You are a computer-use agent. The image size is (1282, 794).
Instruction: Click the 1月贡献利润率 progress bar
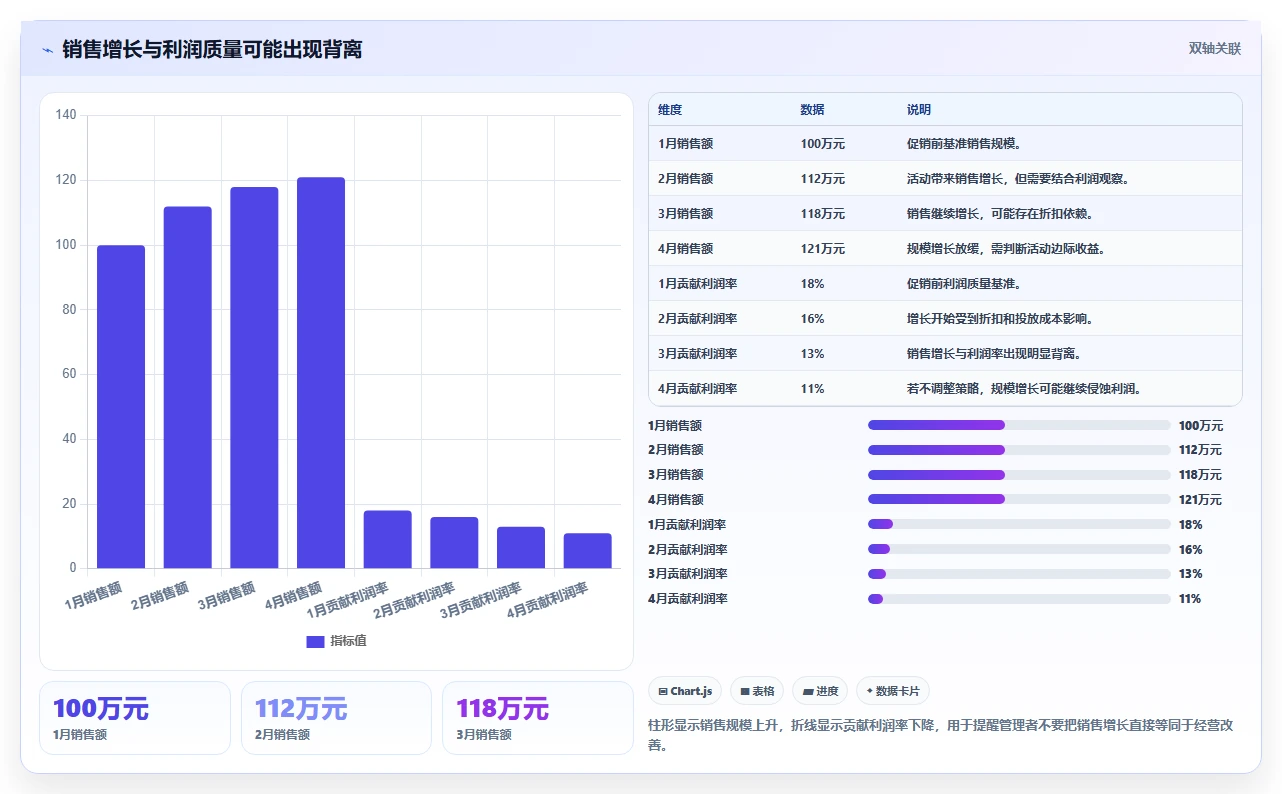(x=1019, y=524)
